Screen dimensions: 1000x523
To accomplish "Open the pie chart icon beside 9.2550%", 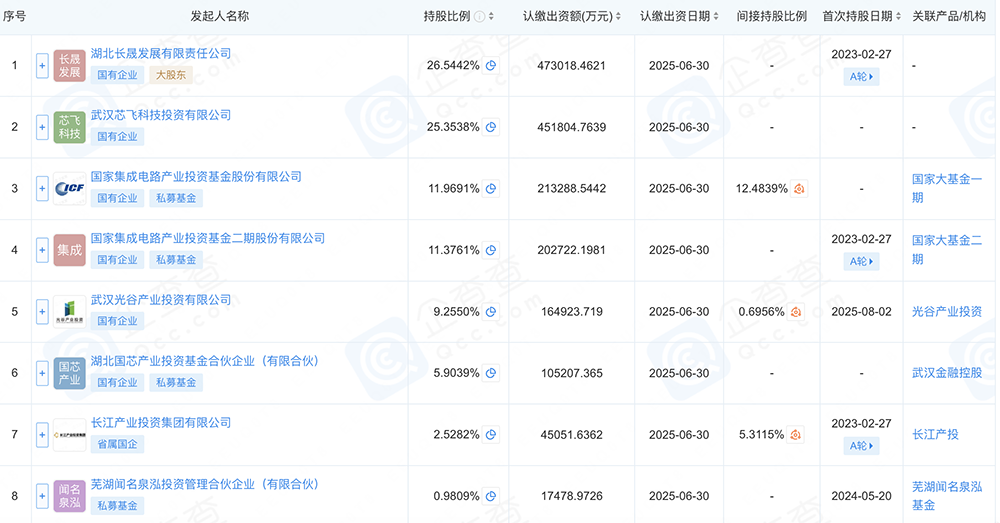I will point(490,312).
